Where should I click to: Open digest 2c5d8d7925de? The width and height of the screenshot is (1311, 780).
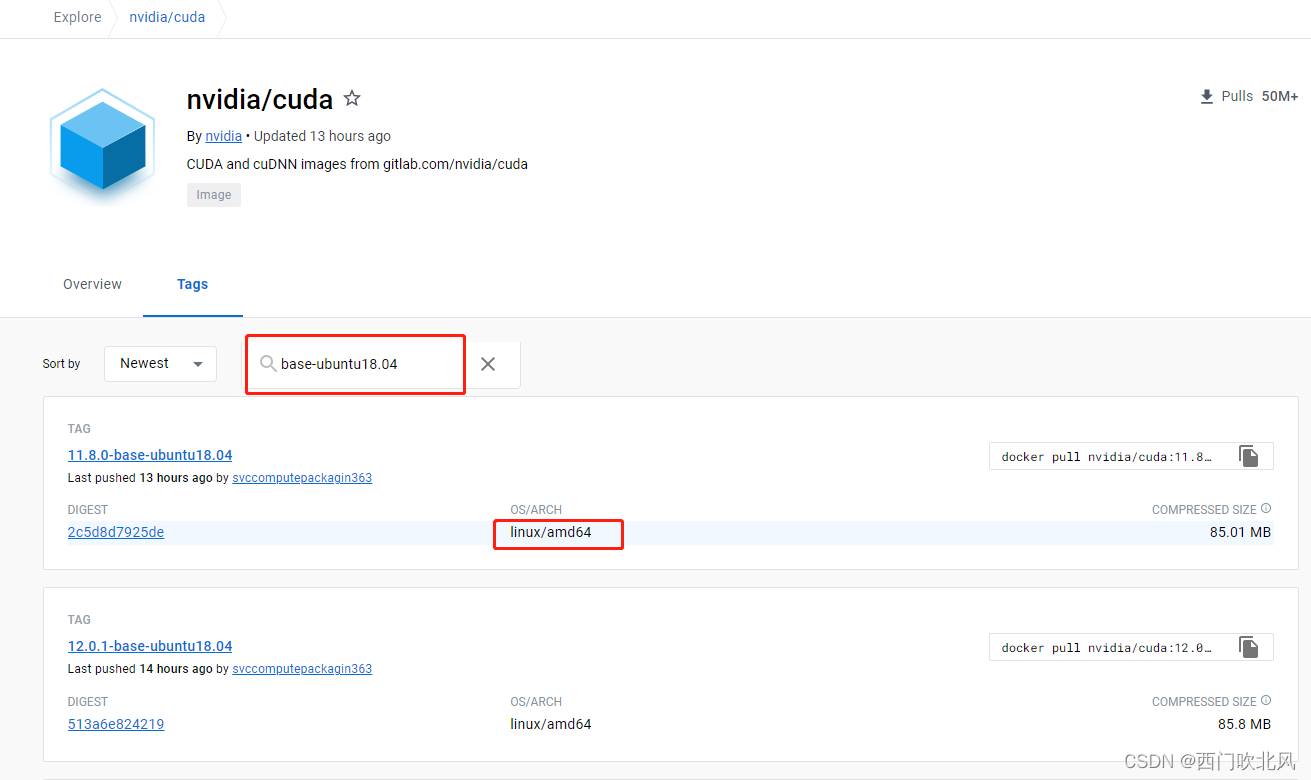click(116, 532)
